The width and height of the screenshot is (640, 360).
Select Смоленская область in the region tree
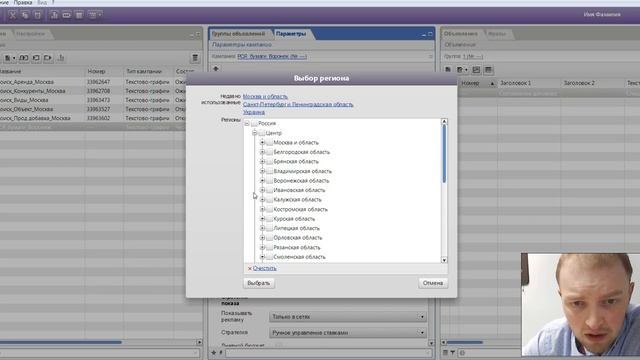[x=300, y=257]
